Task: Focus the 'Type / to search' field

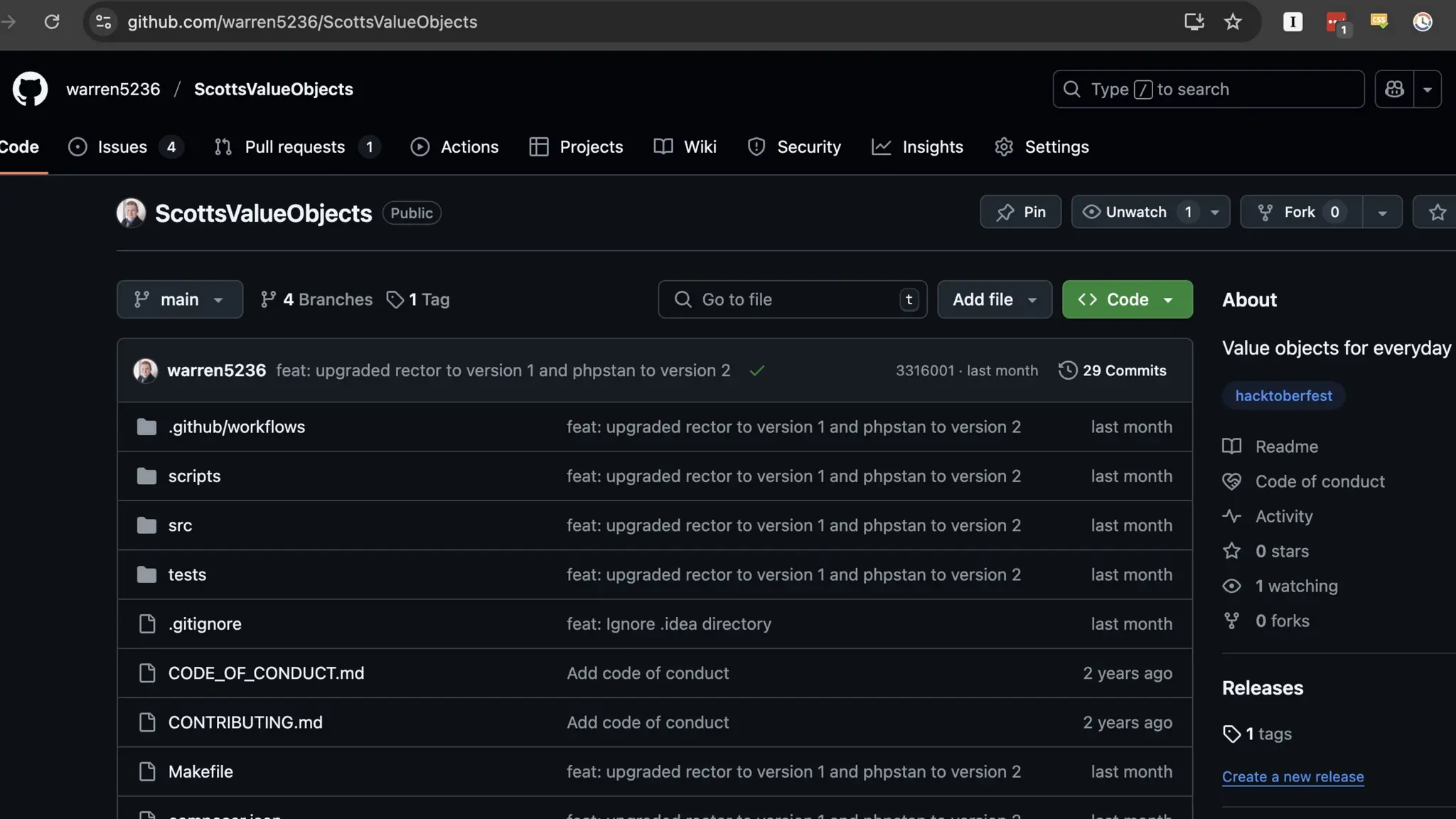Action: 1208,89
